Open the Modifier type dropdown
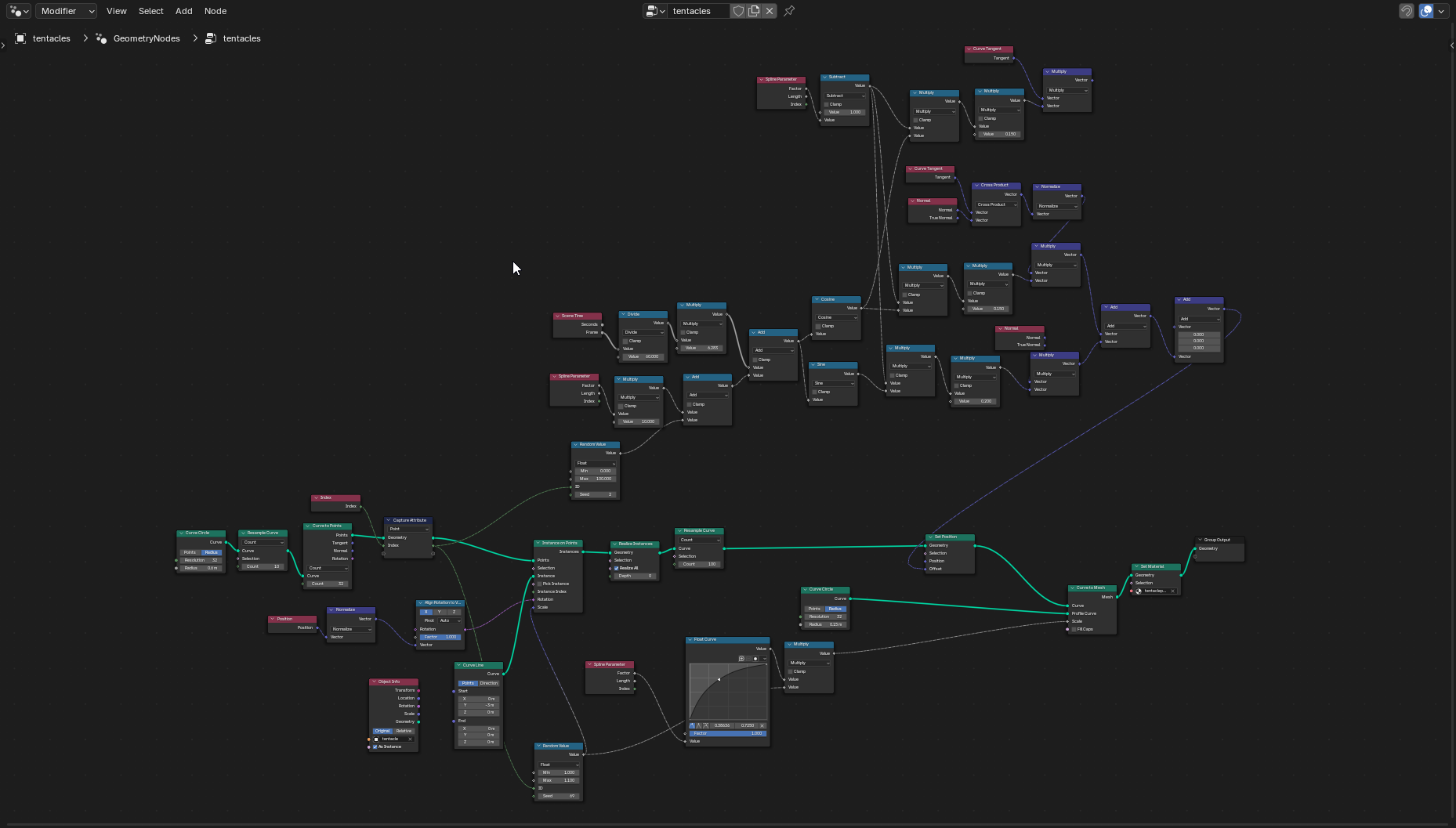This screenshot has width=1456, height=828. pos(67,11)
